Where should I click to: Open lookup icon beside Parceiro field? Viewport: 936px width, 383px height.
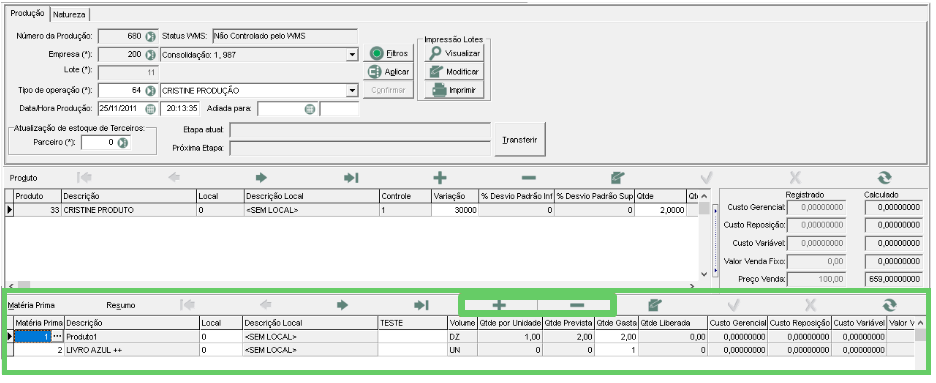(122, 143)
